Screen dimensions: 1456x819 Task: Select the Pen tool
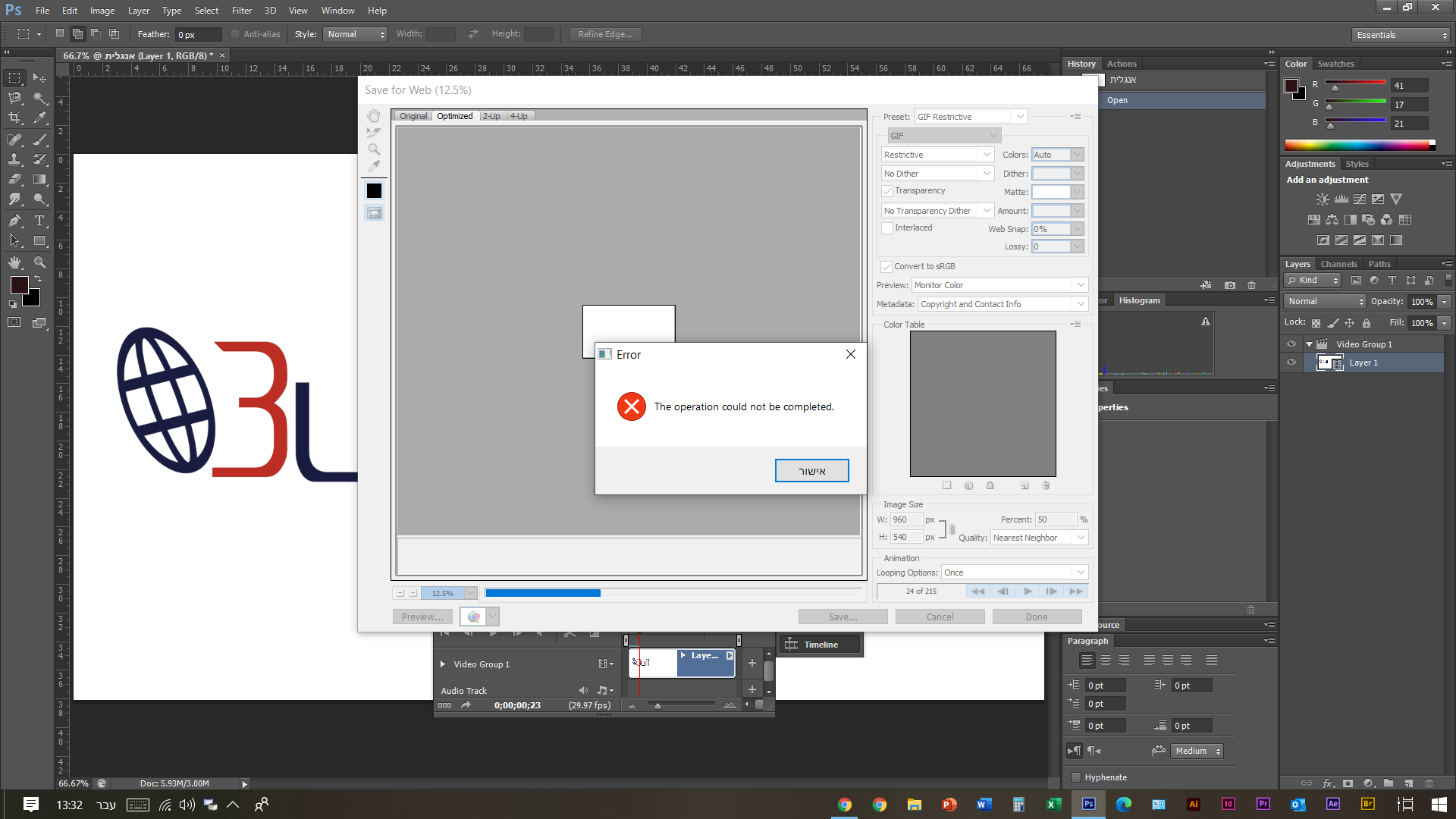pyautogui.click(x=14, y=221)
